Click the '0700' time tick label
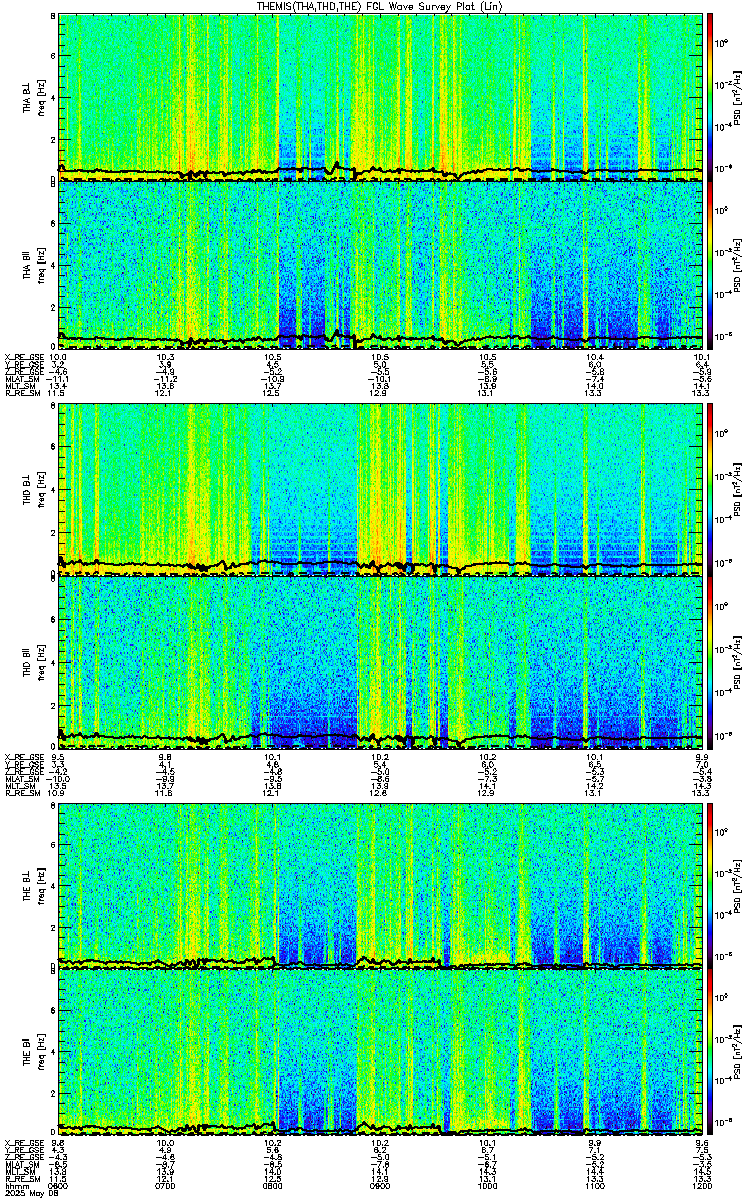750x1200 pixels. [165, 1187]
